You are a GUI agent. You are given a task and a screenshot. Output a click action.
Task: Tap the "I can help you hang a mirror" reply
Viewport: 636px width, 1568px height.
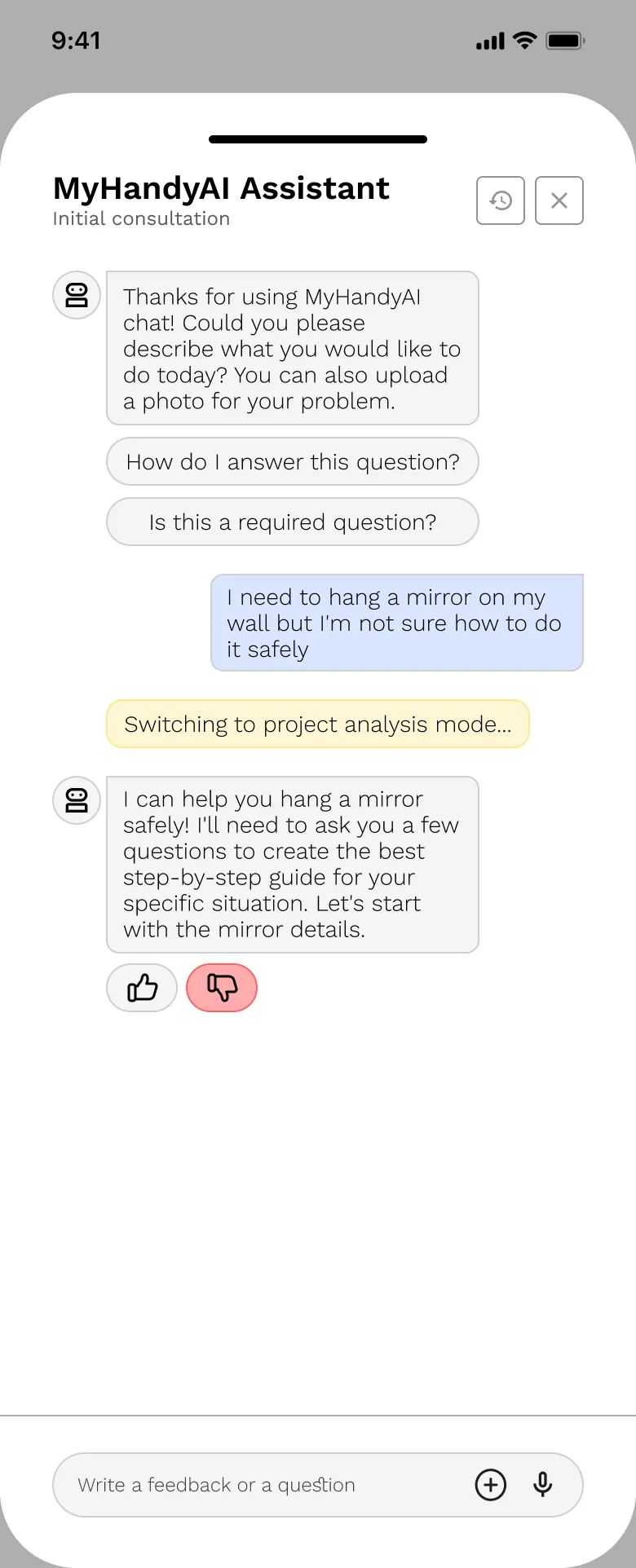(293, 865)
